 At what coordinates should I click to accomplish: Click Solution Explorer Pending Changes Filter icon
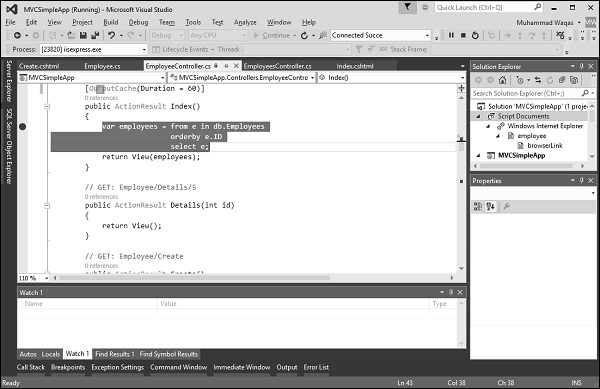[520, 80]
